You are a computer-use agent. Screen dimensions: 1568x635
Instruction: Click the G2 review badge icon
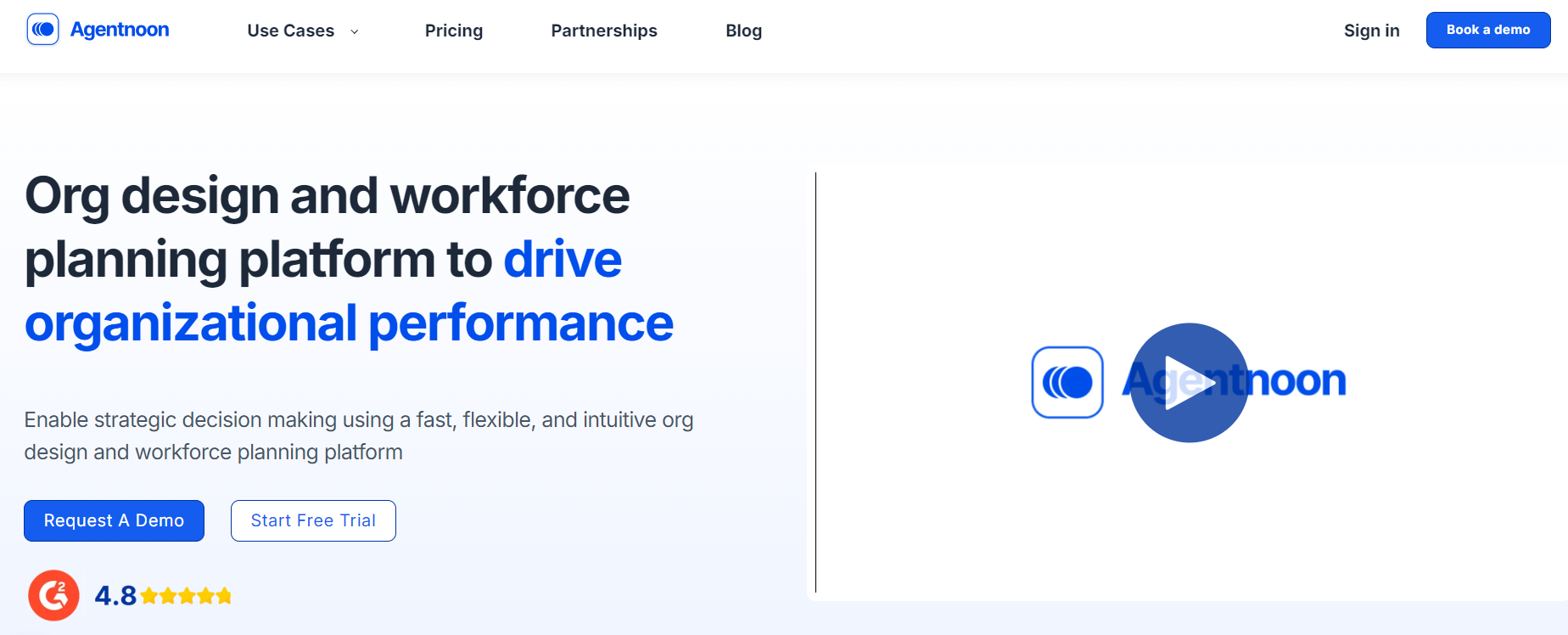(53, 595)
